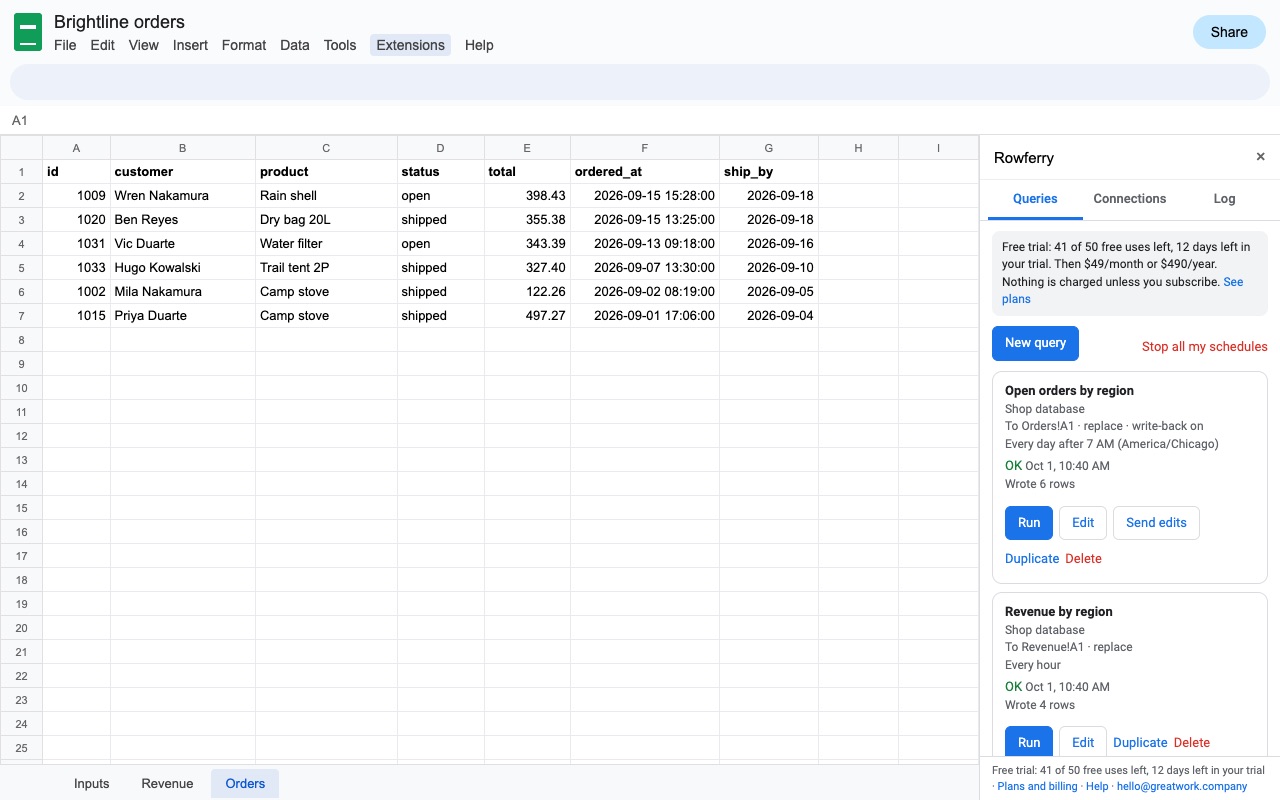Open the Insert menu

coord(190,45)
